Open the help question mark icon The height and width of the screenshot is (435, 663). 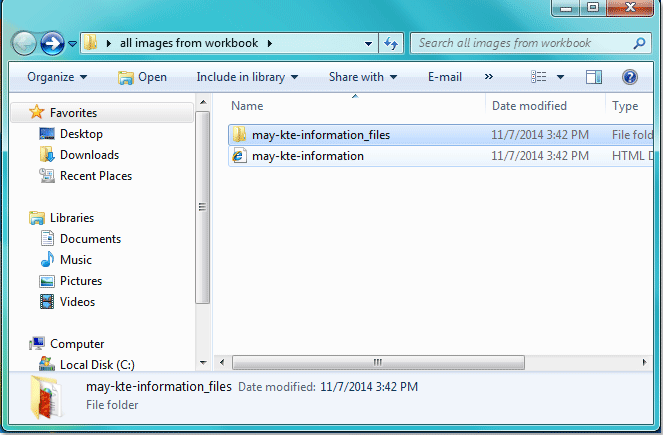[x=630, y=77]
